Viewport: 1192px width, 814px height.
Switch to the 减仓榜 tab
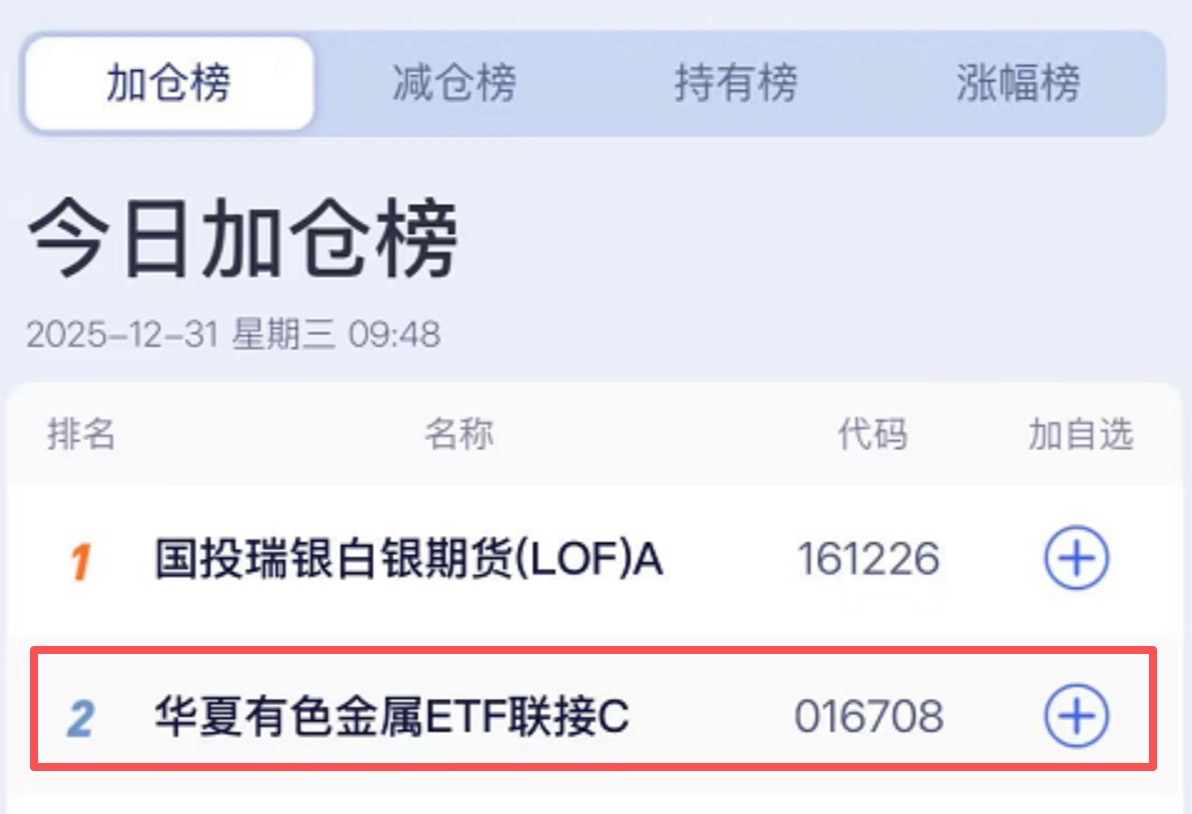pyautogui.click(x=453, y=84)
